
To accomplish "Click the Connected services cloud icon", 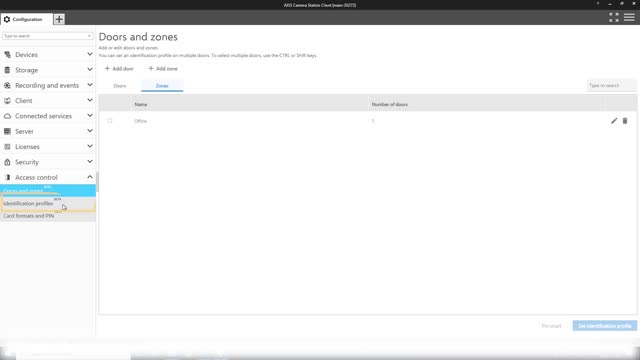I will pos(7,116).
